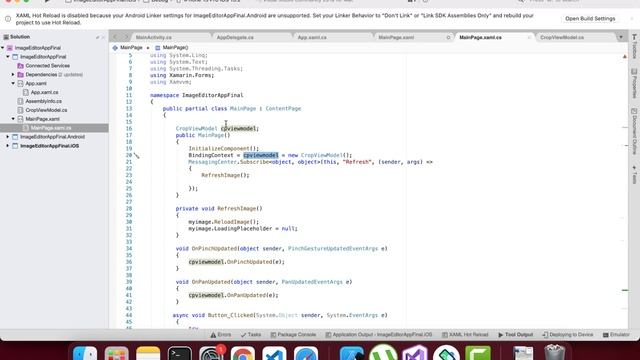Navigate back in the editor tab history
The width and height of the screenshot is (640, 360).
116,37
